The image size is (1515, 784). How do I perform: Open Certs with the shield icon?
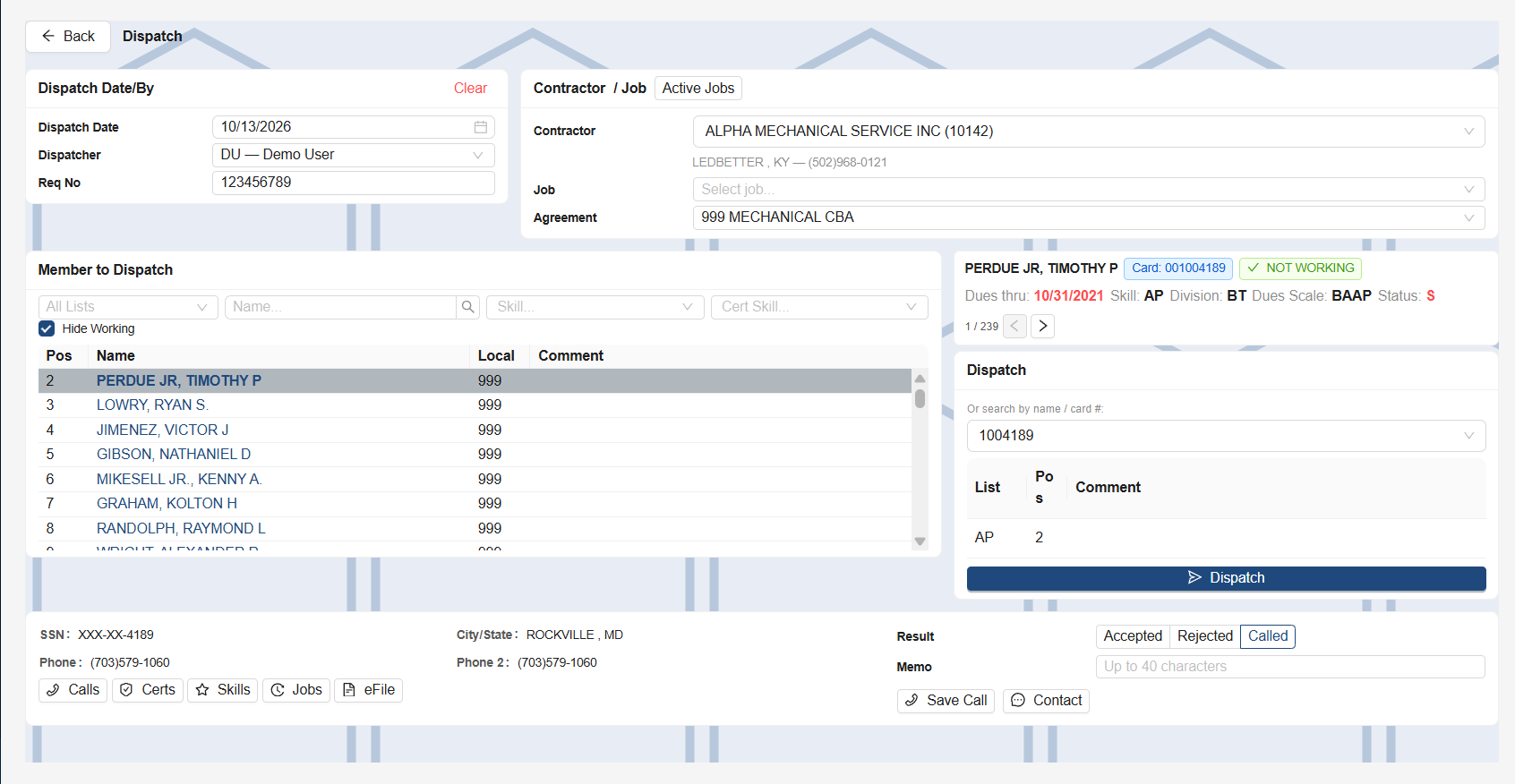[x=148, y=690]
